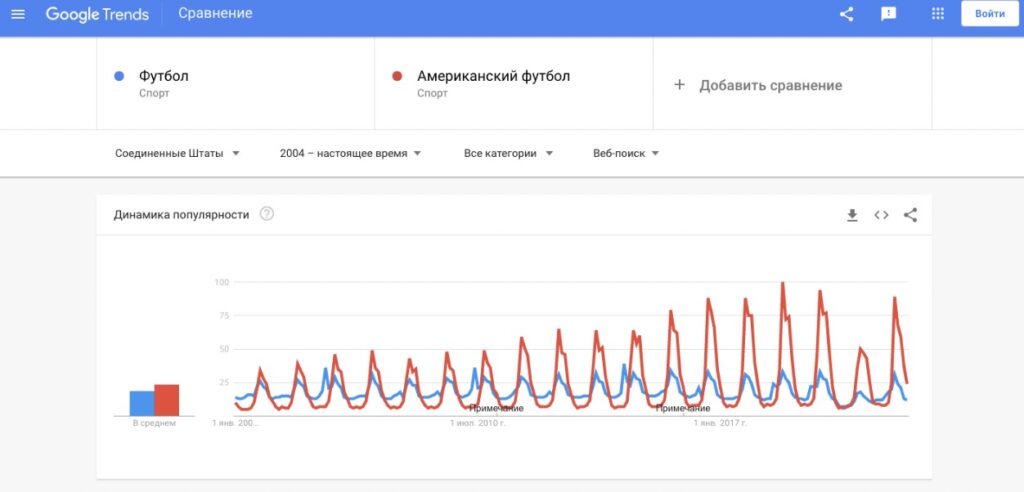Open the send feedback icon
Image resolution: width=1024 pixels, height=492 pixels.
pyautogui.click(x=888, y=14)
